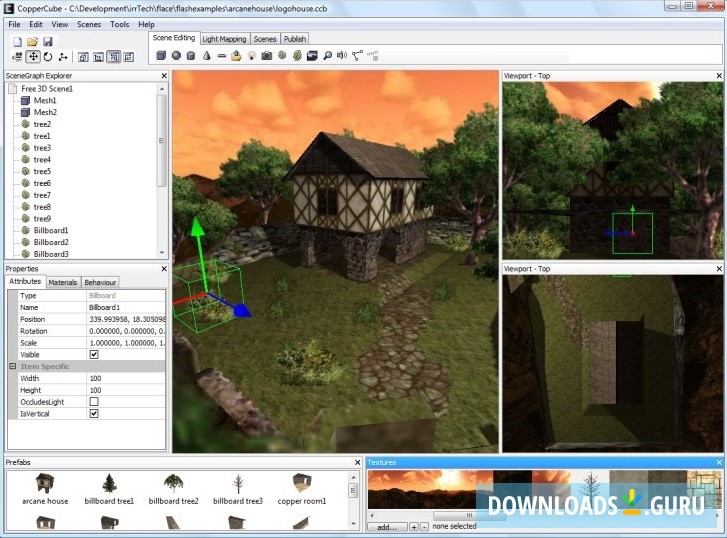Open the Behaviour properties tab
The image size is (727, 538).
(100, 282)
